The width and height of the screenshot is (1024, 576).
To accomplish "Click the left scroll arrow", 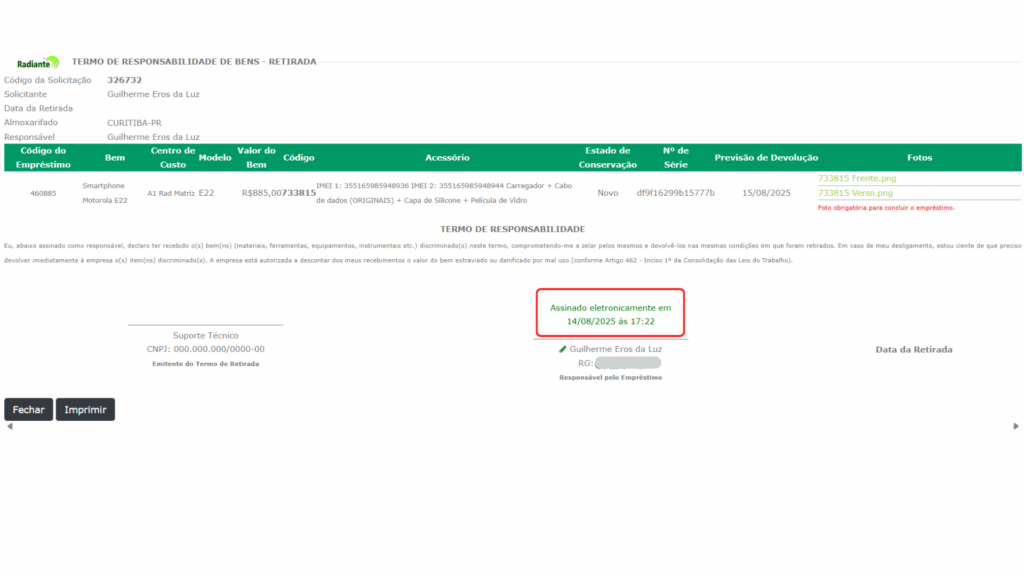I will coord(10,426).
